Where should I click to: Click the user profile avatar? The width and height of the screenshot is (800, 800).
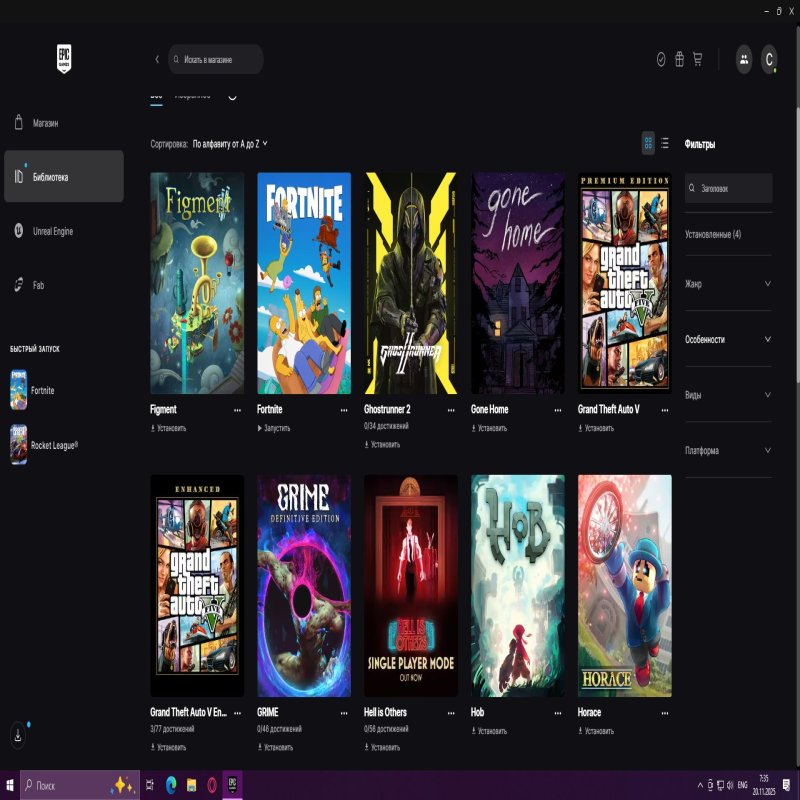click(769, 59)
